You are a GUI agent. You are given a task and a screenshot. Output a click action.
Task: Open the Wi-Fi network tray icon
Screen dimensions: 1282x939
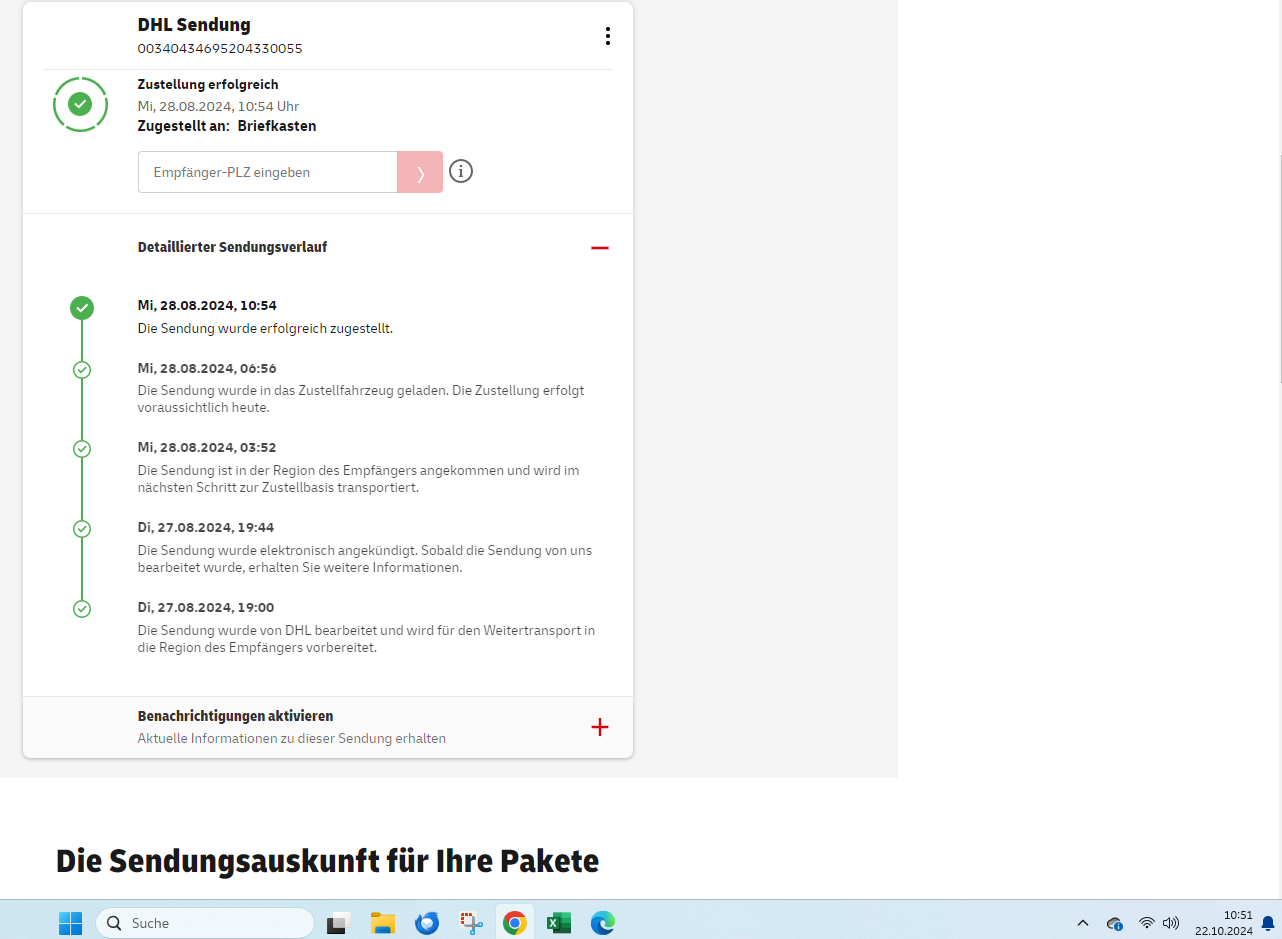tap(1146, 923)
